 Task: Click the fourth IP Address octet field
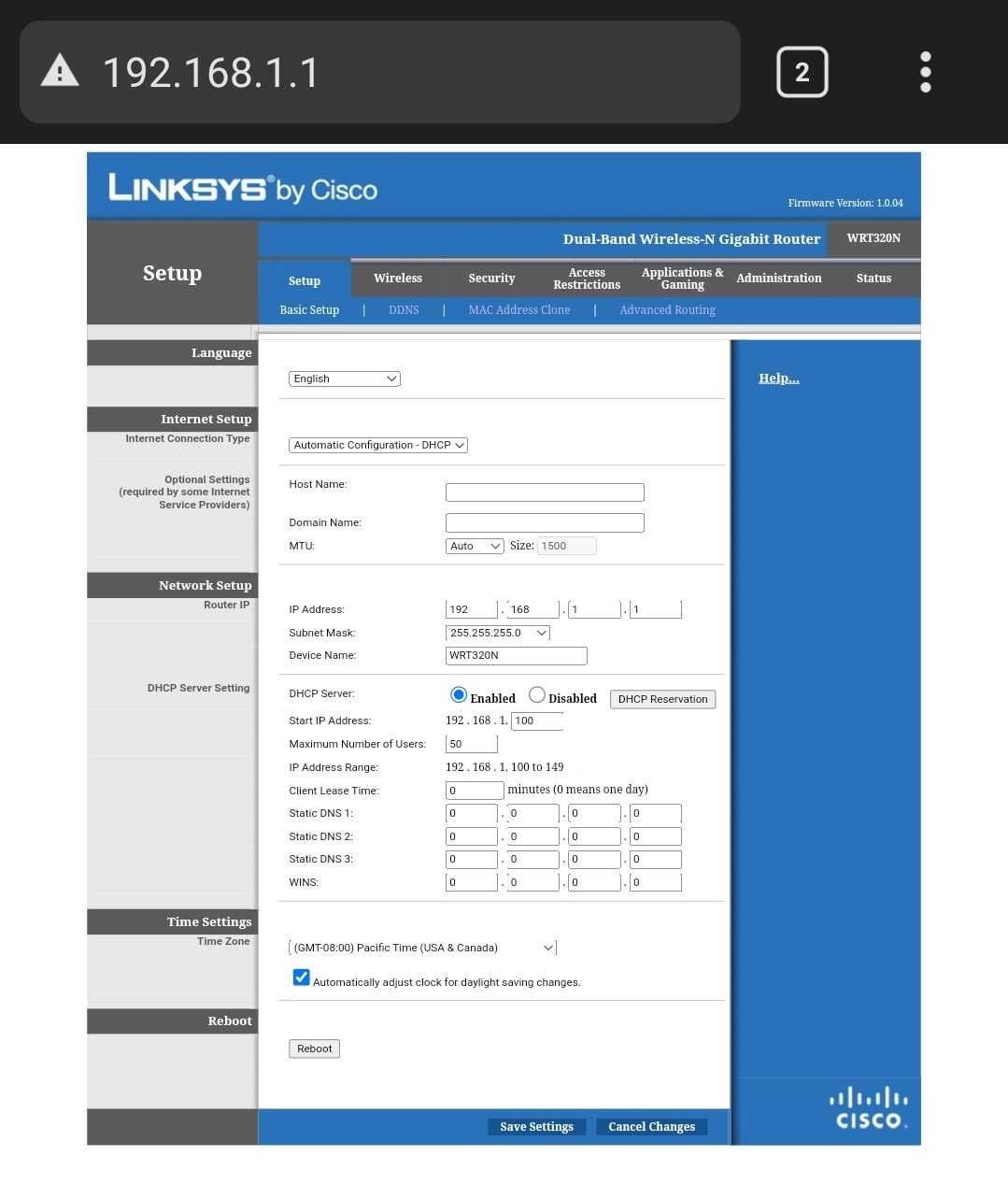(x=656, y=609)
